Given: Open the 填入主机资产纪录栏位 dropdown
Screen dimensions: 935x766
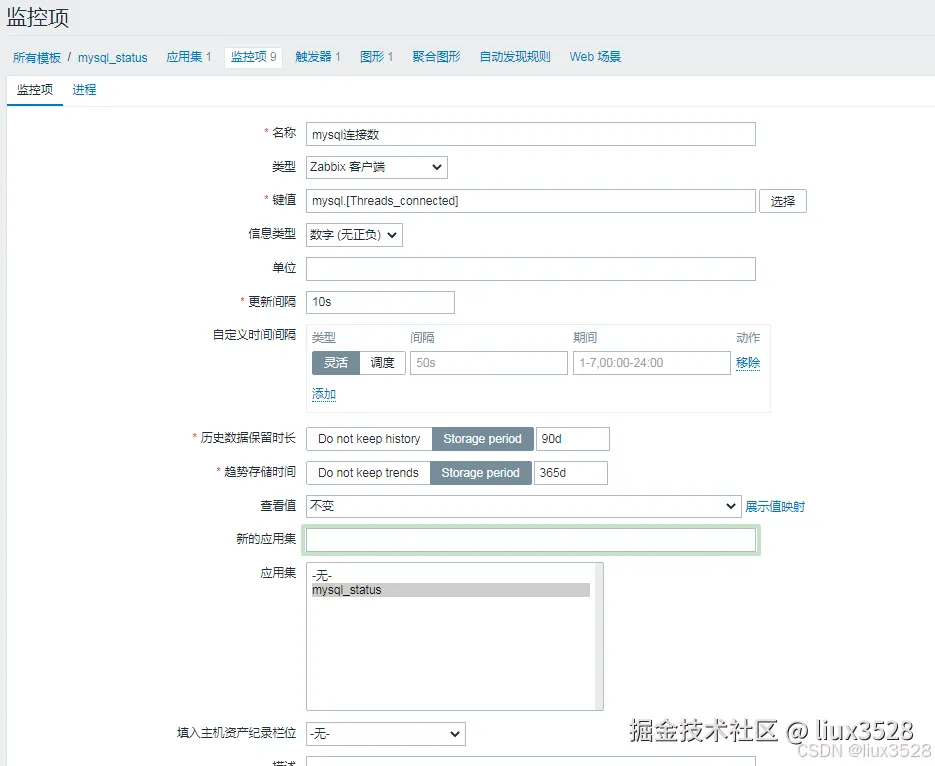Looking at the screenshot, I should [386, 734].
